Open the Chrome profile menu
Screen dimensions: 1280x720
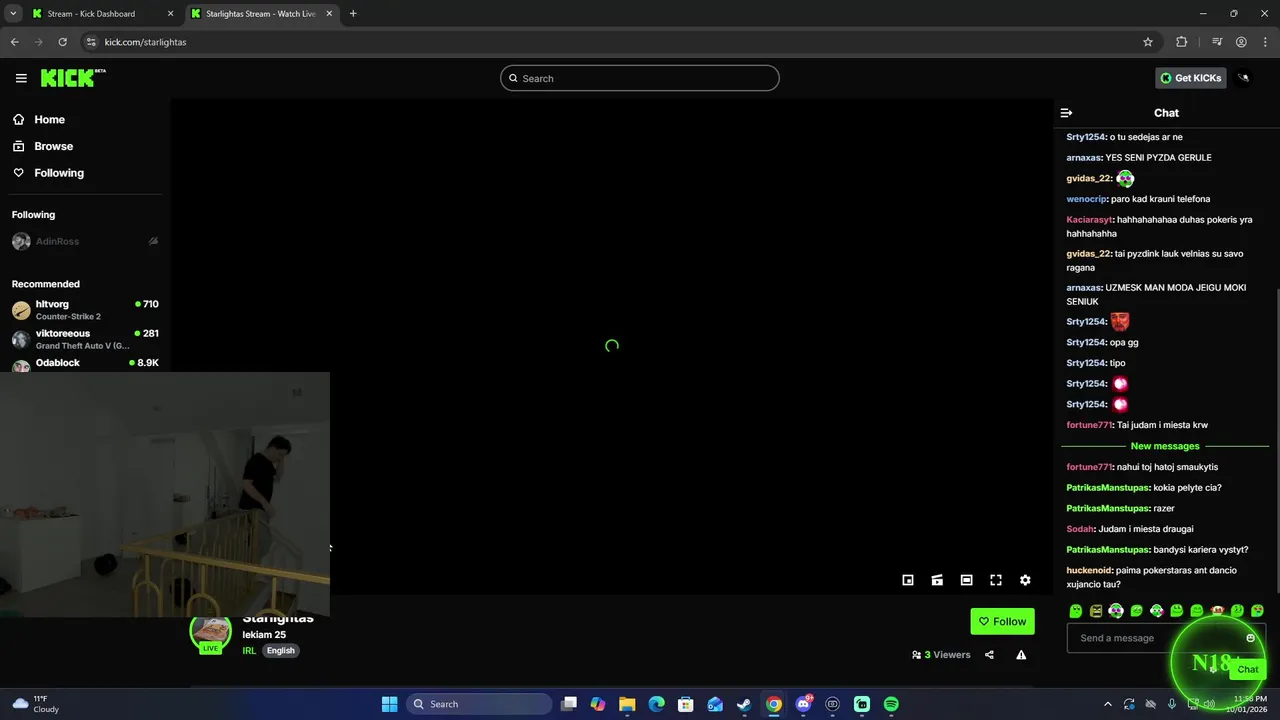point(1241,42)
